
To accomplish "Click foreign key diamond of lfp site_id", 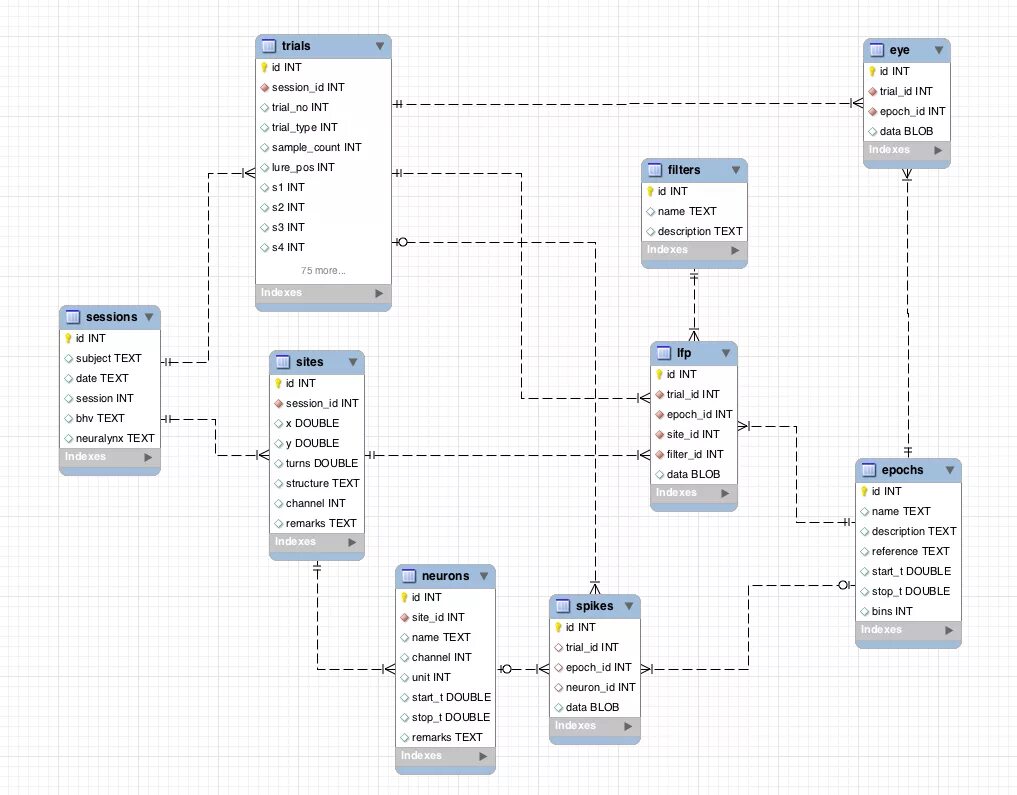I will [x=660, y=434].
